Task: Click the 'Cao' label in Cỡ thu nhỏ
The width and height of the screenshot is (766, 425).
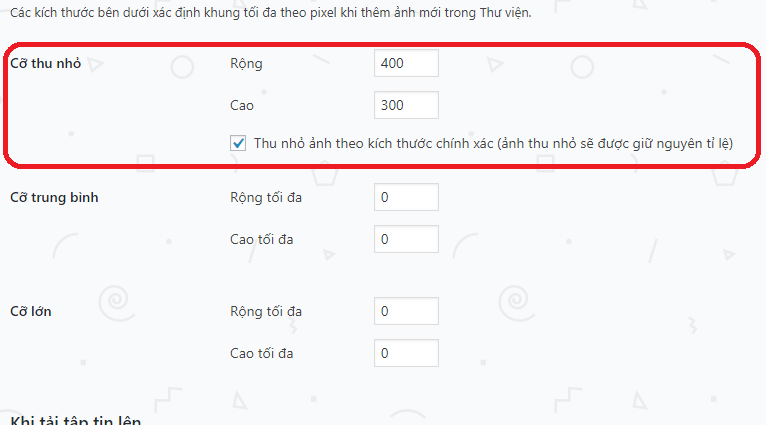Action: click(243, 104)
